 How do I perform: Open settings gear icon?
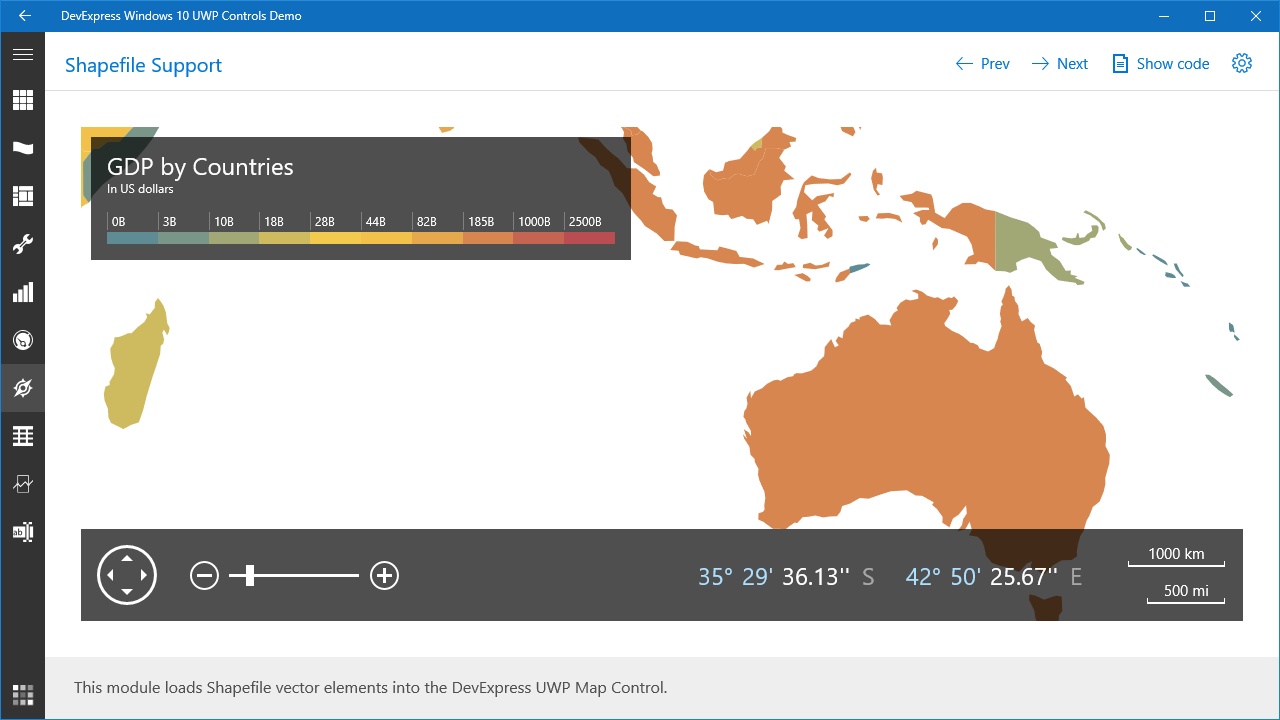pos(1242,63)
